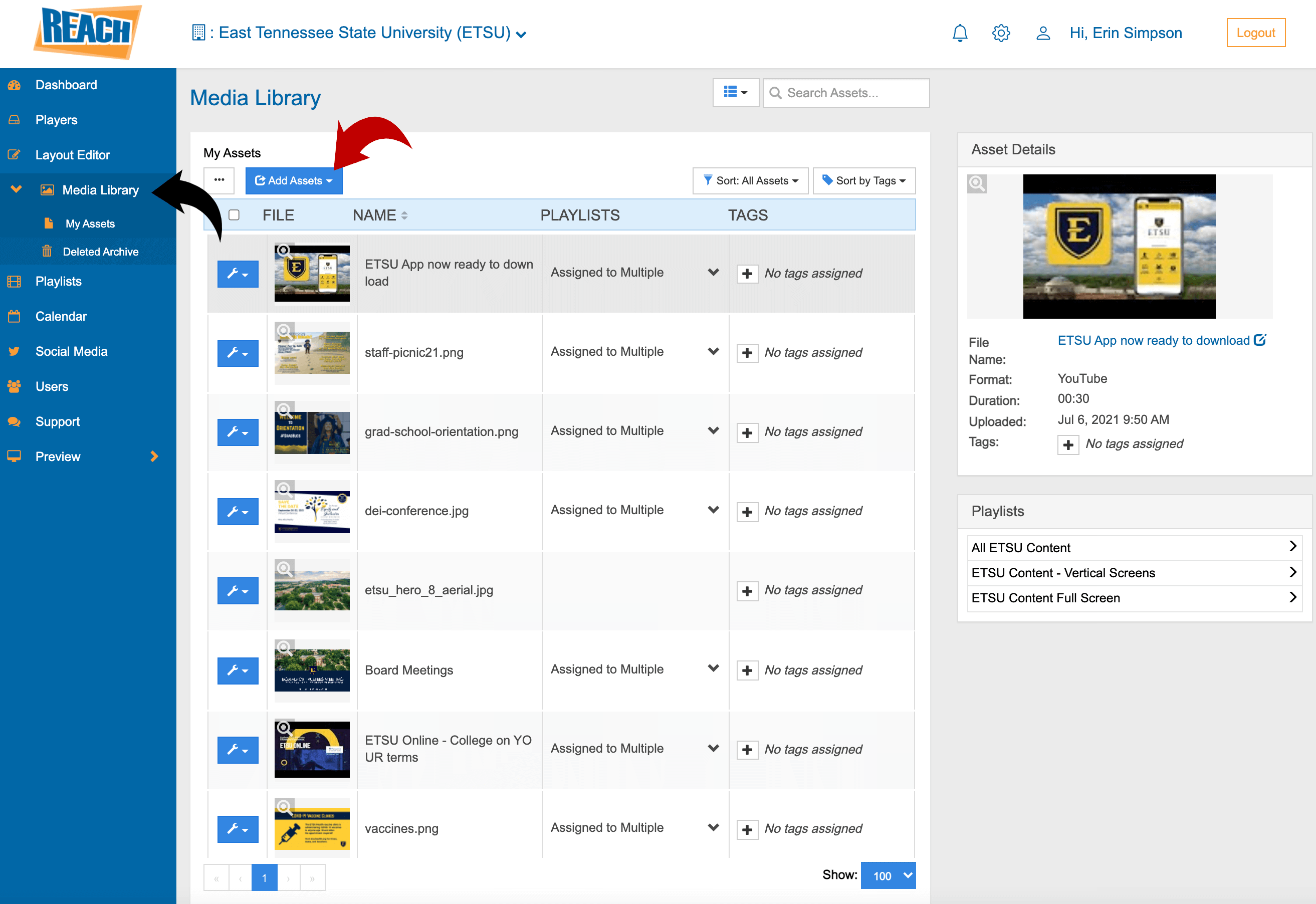Select the Deleted Archive menu item
The width and height of the screenshot is (1316, 904).
100,251
